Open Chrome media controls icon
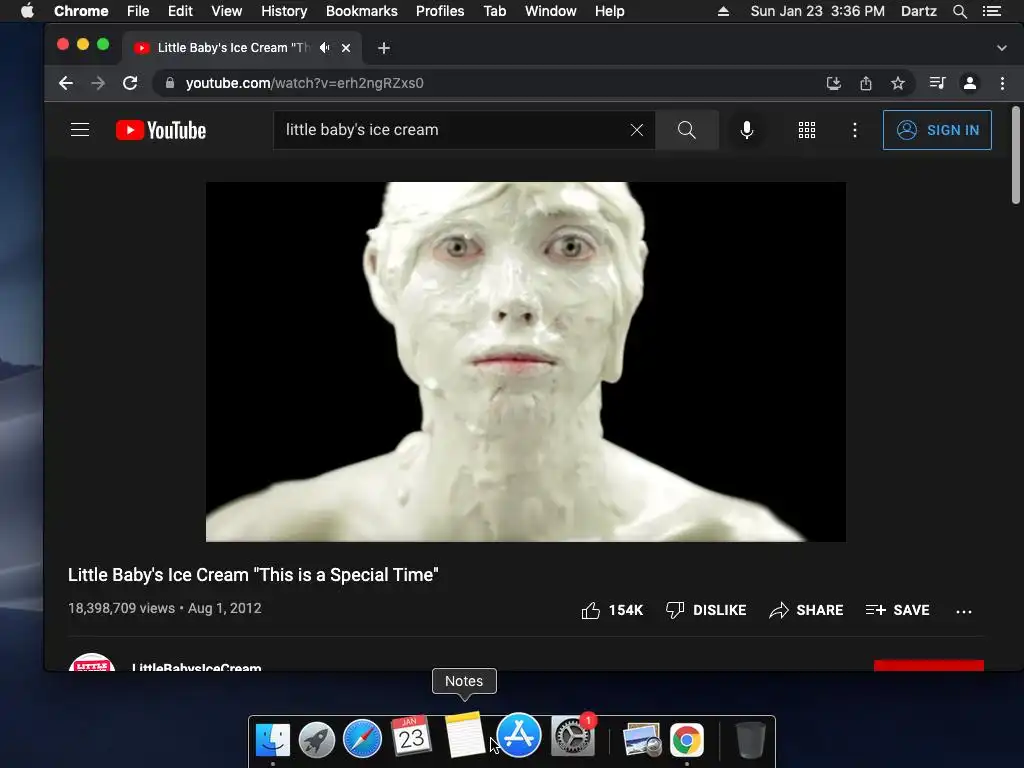Viewport: 1024px width, 768px height. click(937, 83)
